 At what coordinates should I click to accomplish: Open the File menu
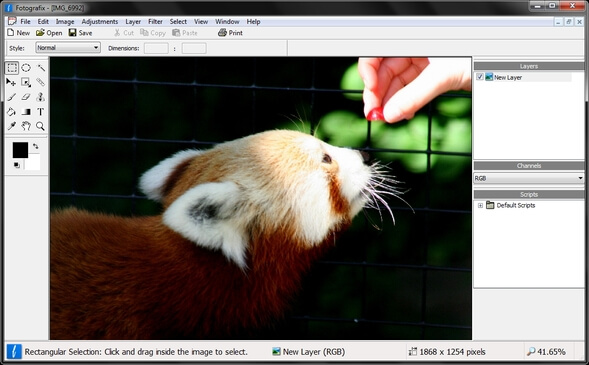[x=25, y=21]
